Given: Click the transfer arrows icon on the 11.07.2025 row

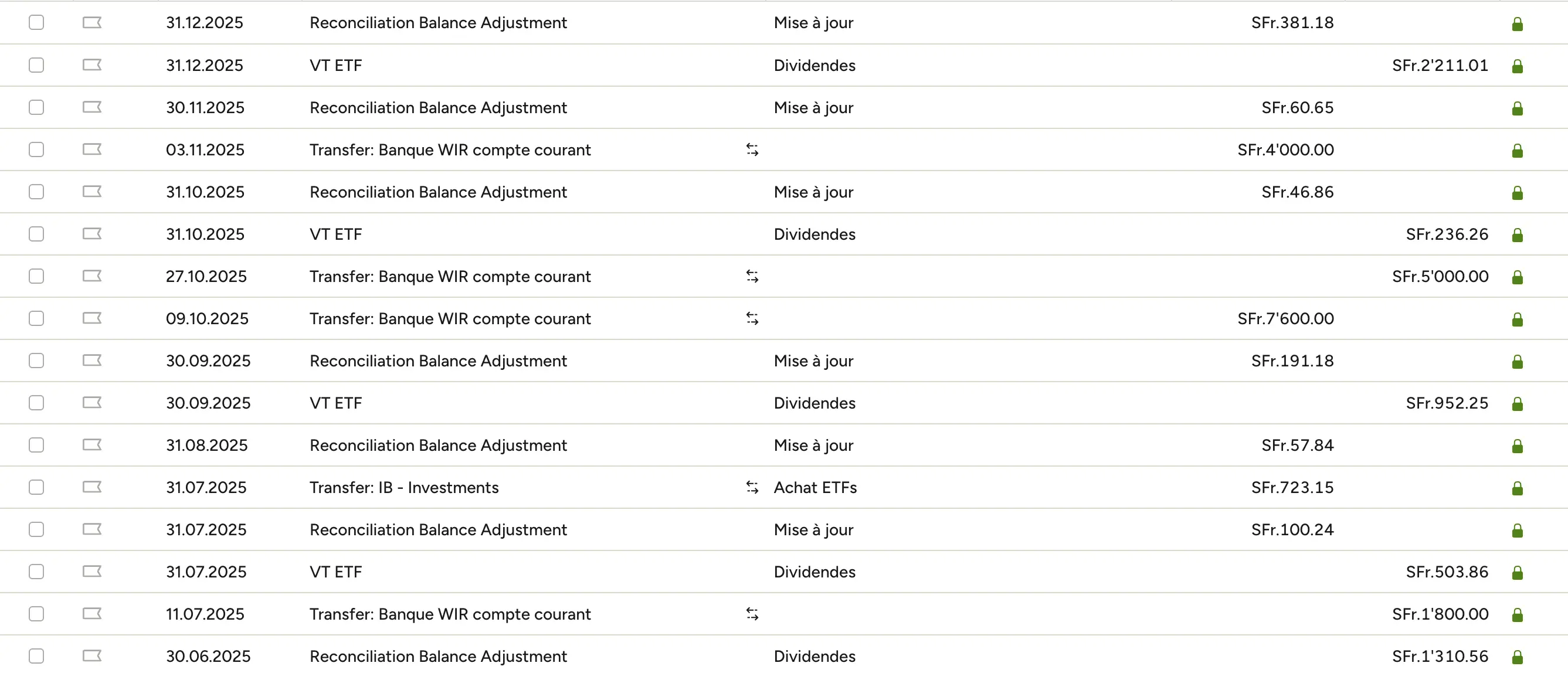Looking at the screenshot, I should (752, 613).
